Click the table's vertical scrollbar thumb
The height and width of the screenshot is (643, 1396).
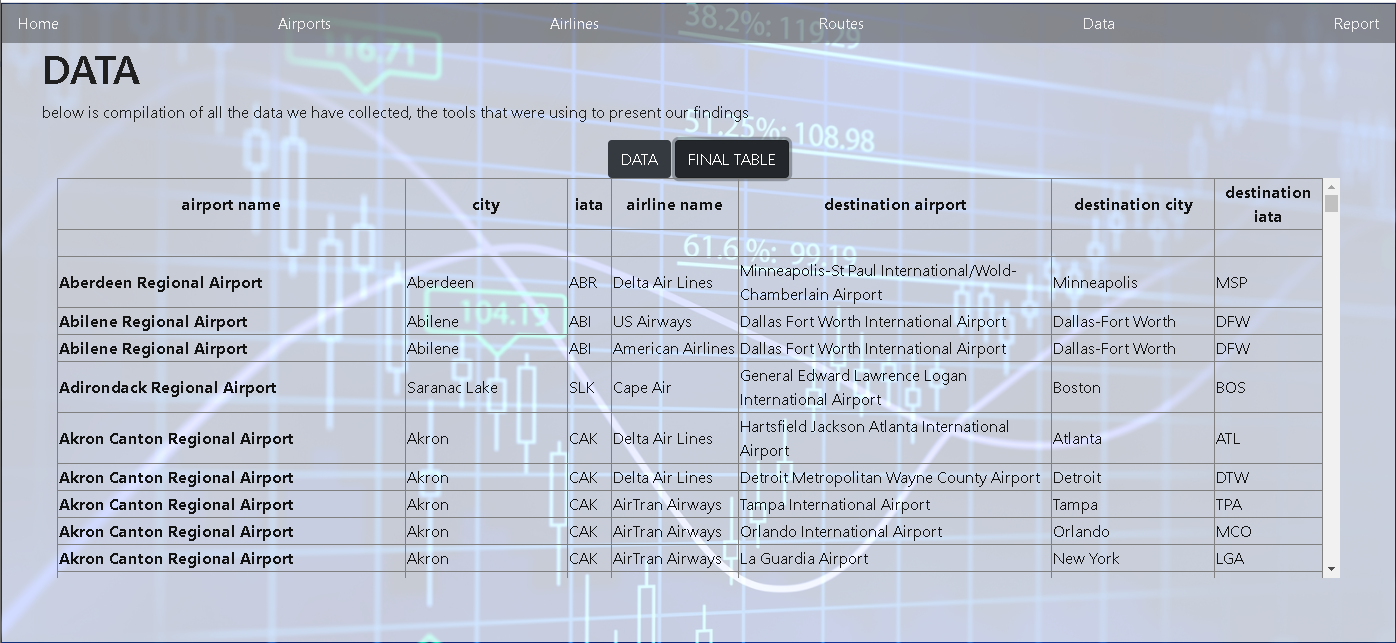pos(1331,204)
